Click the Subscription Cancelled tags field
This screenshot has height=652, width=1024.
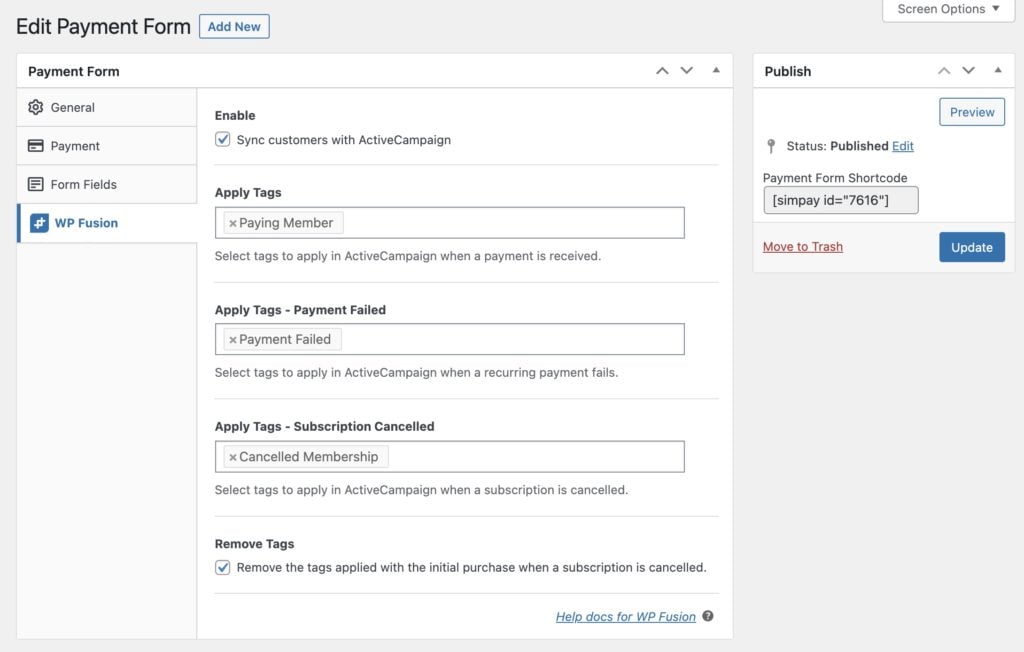pyautogui.click(x=449, y=457)
